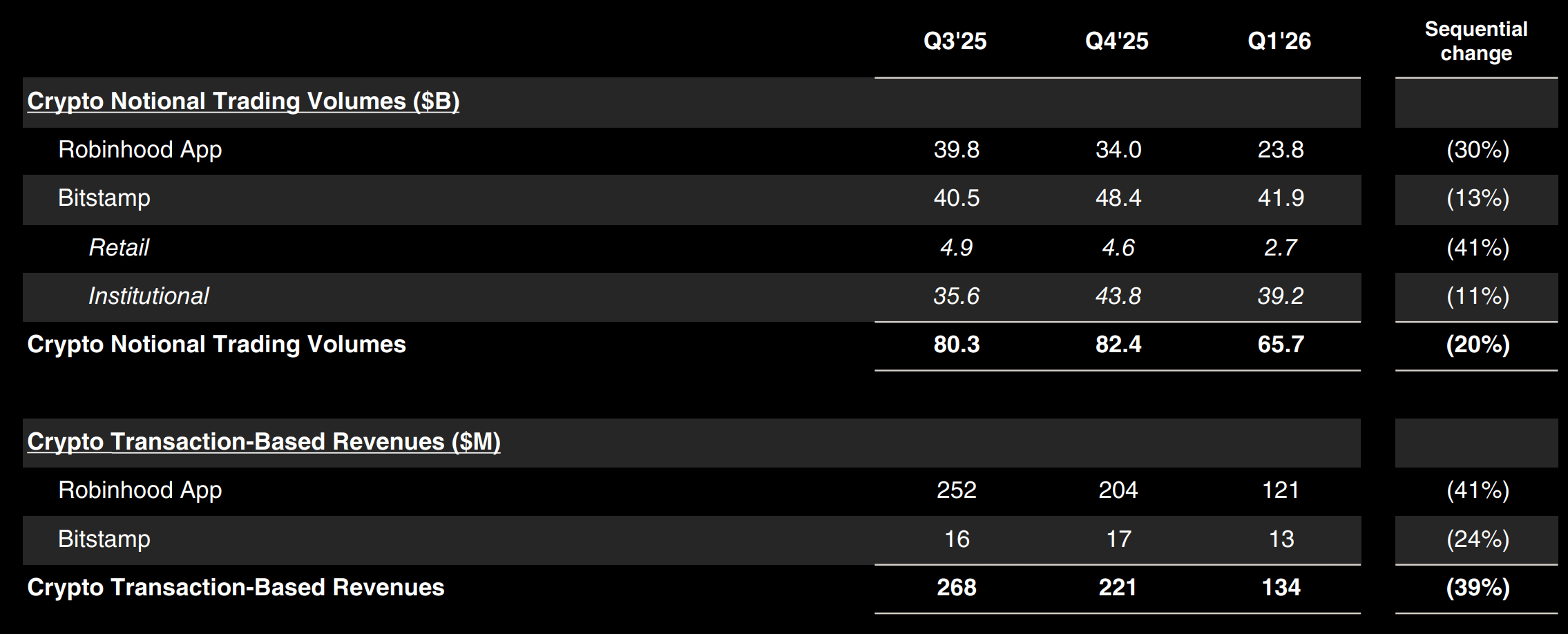Image resolution: width=1568 pixels, height=634 pixels.
Task: Select Crypto Notional Trading Volumes ($B) heading
Action: [243, 102]
